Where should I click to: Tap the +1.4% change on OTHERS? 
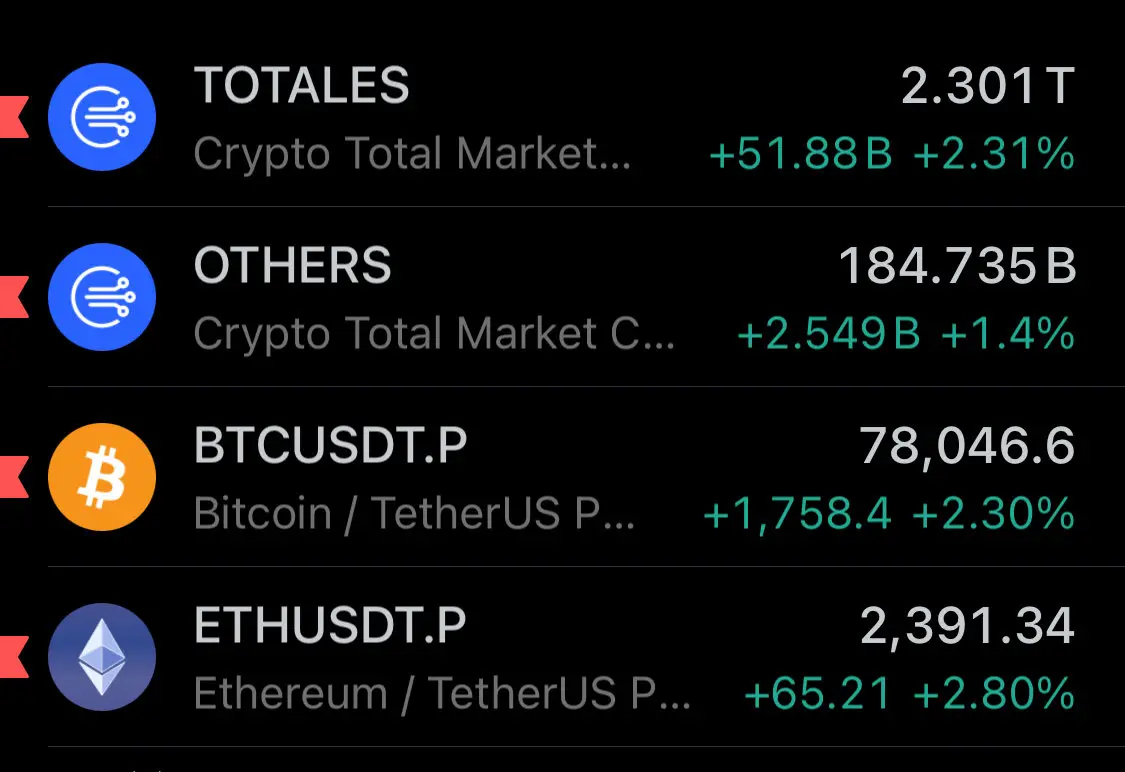[1008, 334]
